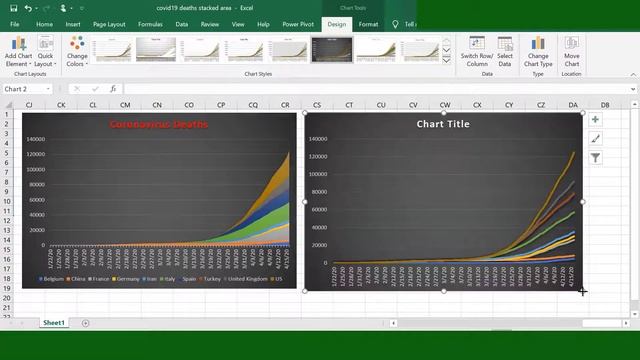Select the left chart's legend
The width and height of the screenshot is (640, 360).
tap(160, 279)
